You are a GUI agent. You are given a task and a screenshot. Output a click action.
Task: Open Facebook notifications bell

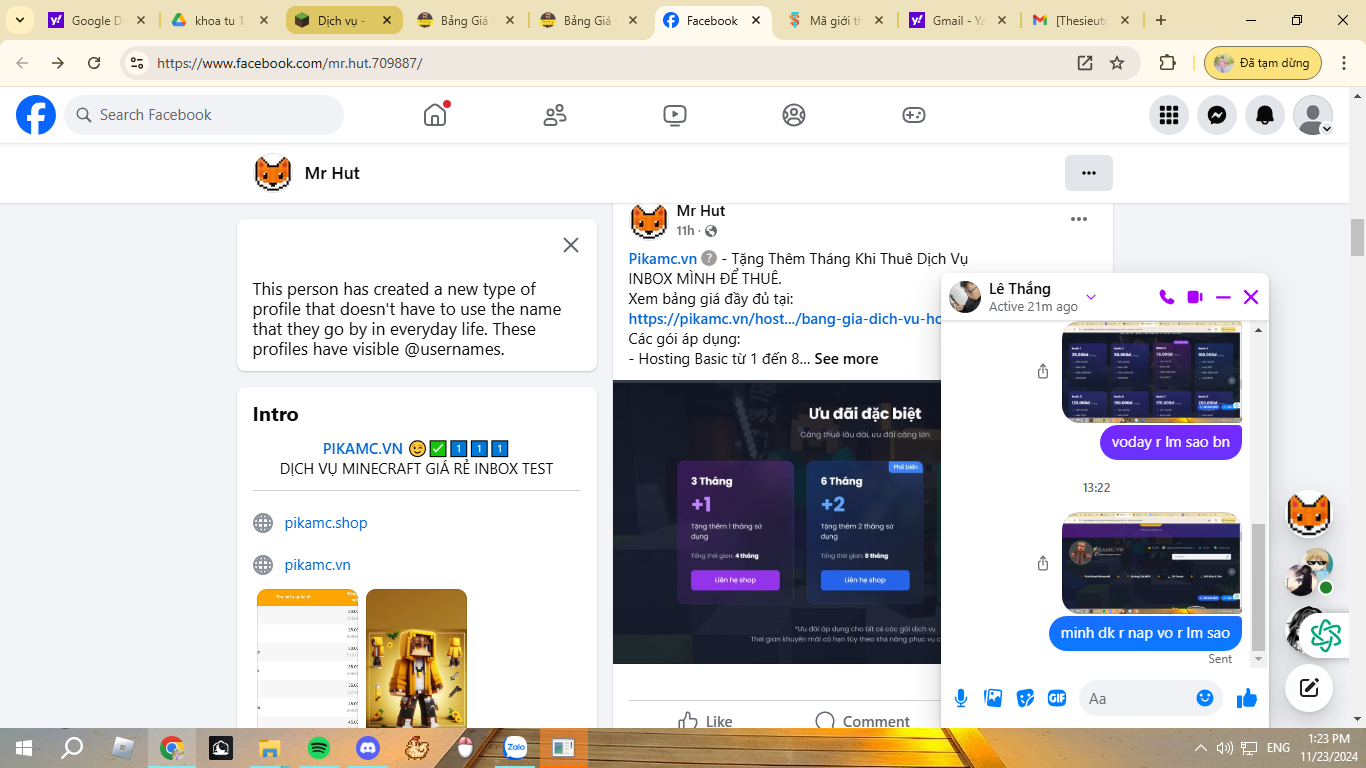[x=1265, y=115]
